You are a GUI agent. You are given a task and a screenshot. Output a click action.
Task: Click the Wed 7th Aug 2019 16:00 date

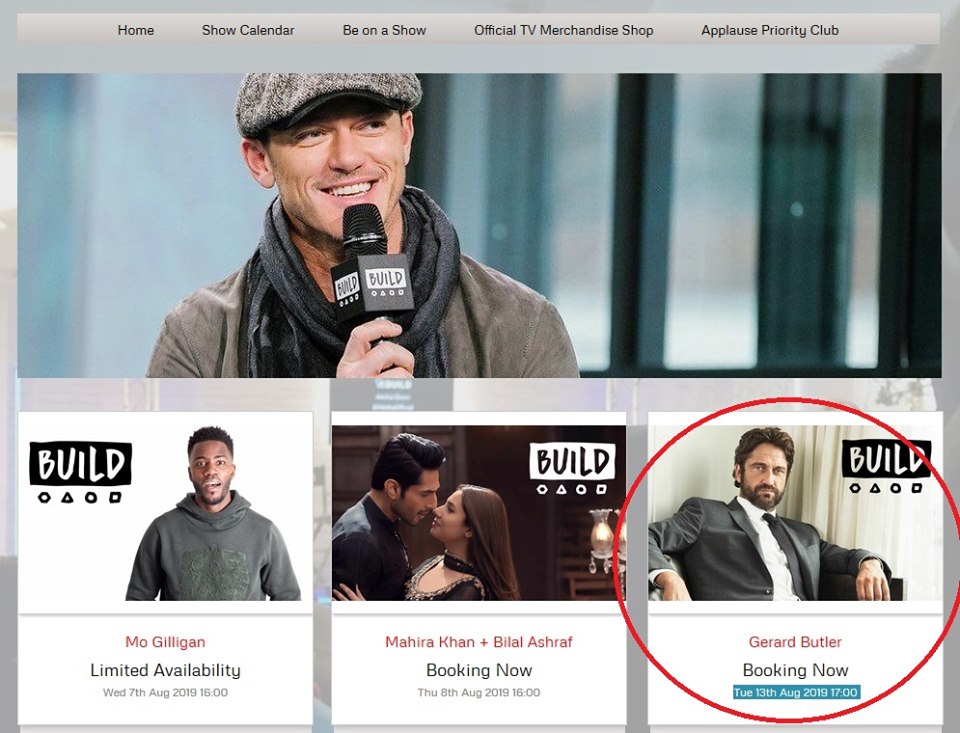pyautogui.click(x=165, y=693)
